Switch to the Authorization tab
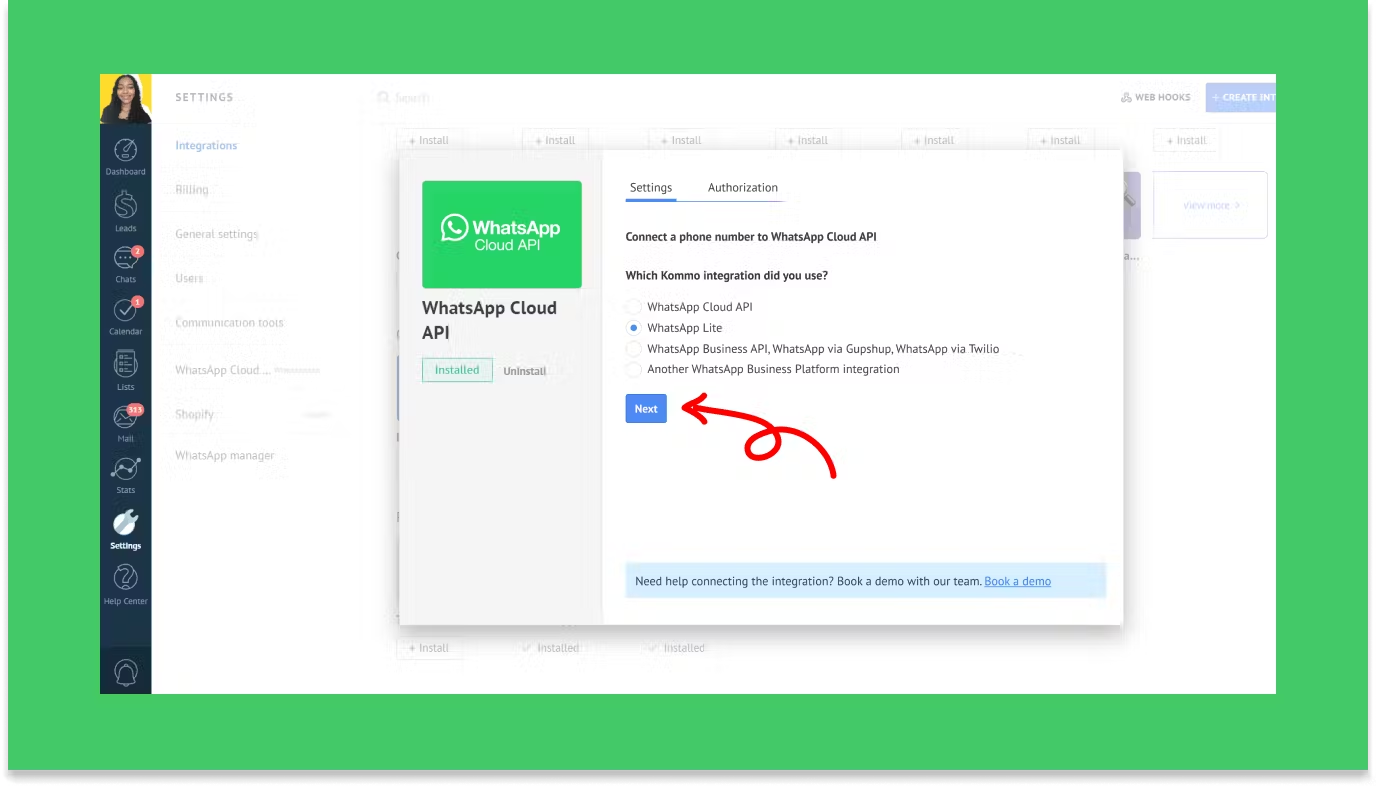This screenshot has height=786, width=1376. [743, 188]
